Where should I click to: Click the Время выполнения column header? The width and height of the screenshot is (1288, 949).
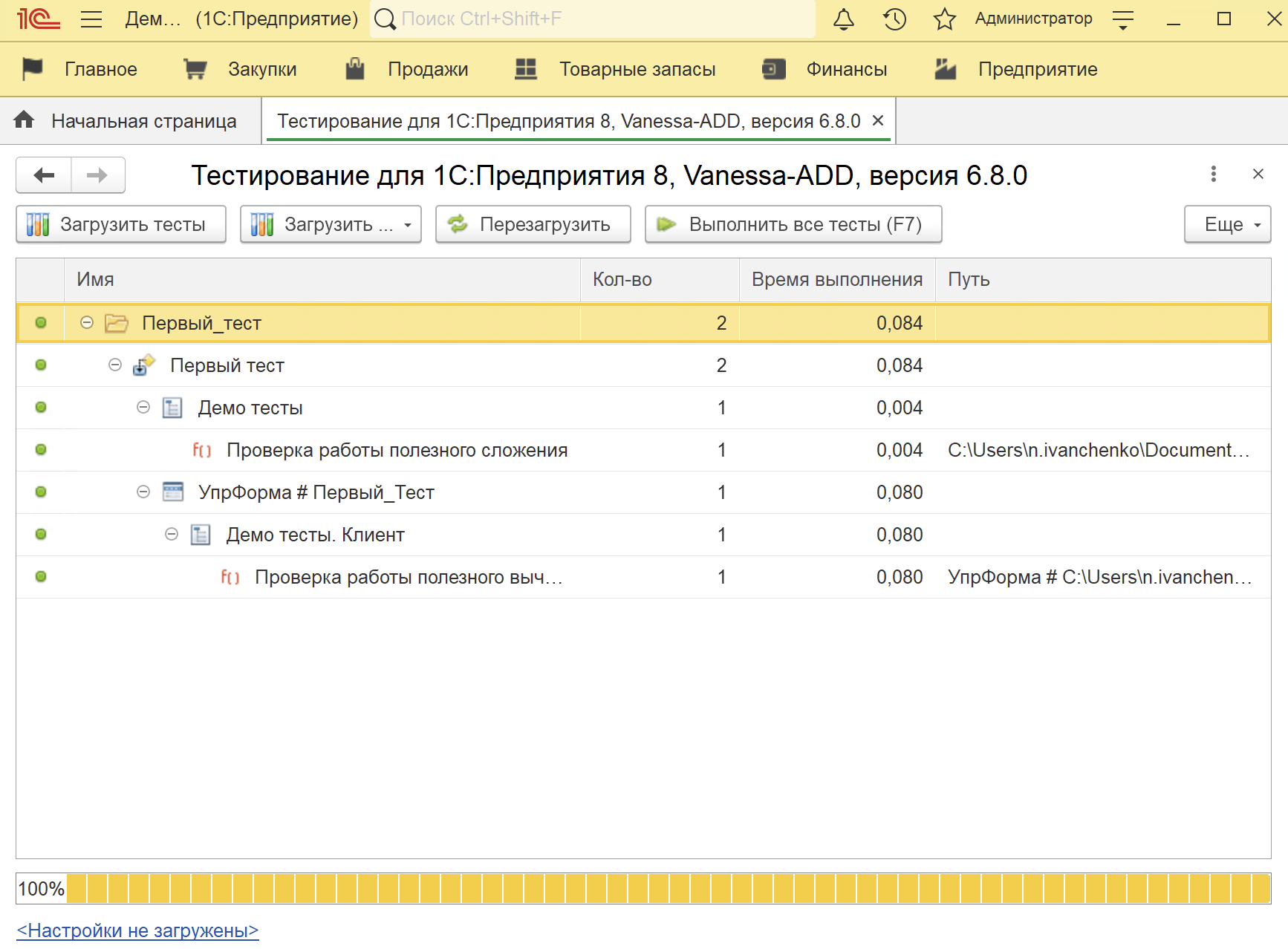(x=837, y=280)
